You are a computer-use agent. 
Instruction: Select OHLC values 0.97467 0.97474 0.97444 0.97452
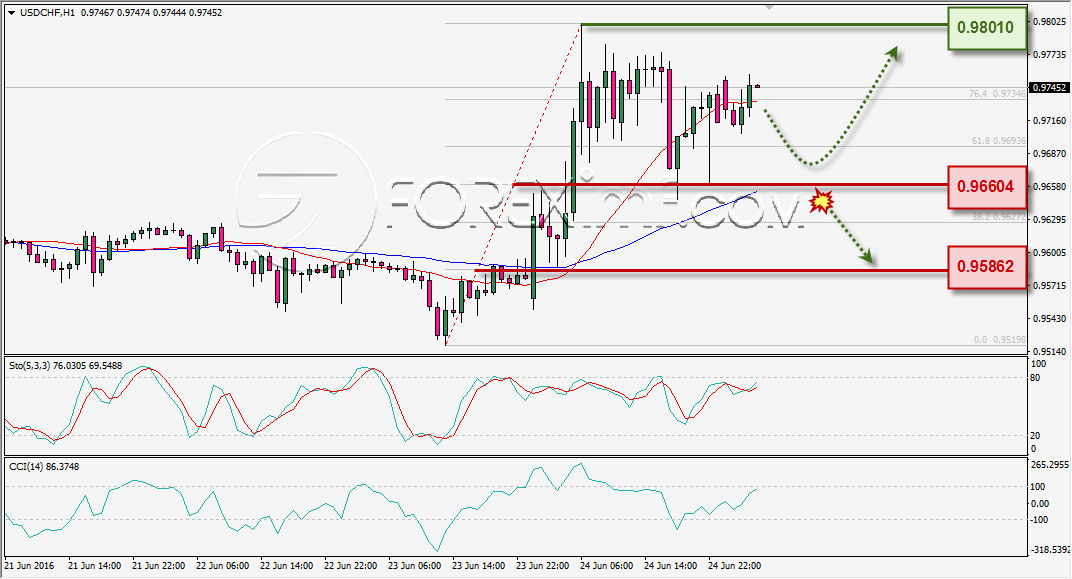click(151, 12)
